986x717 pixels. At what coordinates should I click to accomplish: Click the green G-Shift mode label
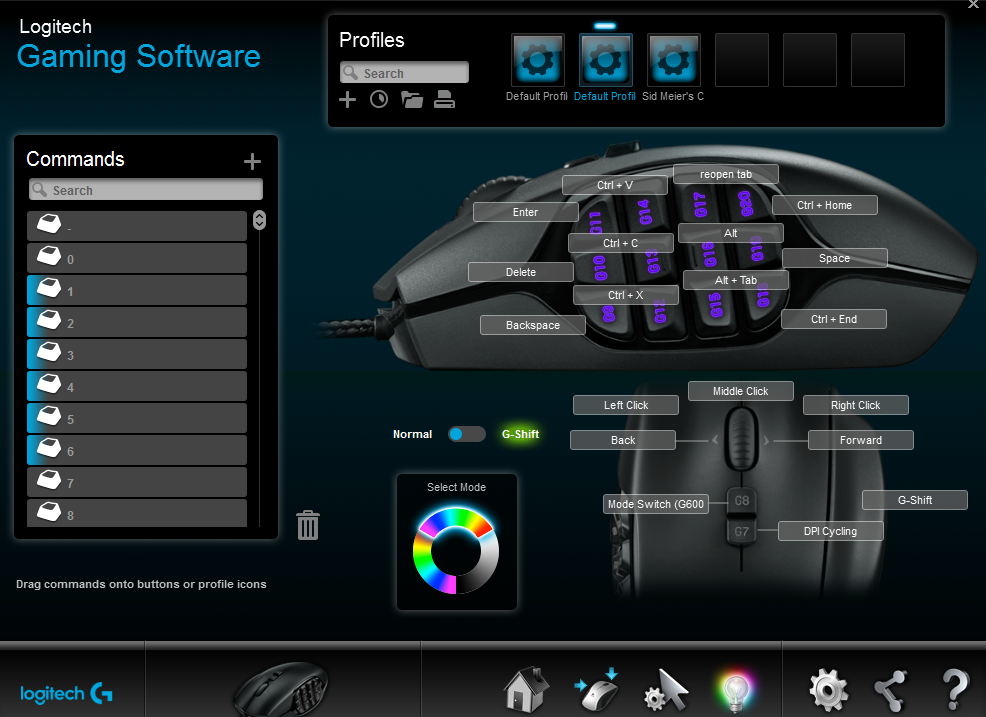tap(520, 434)
